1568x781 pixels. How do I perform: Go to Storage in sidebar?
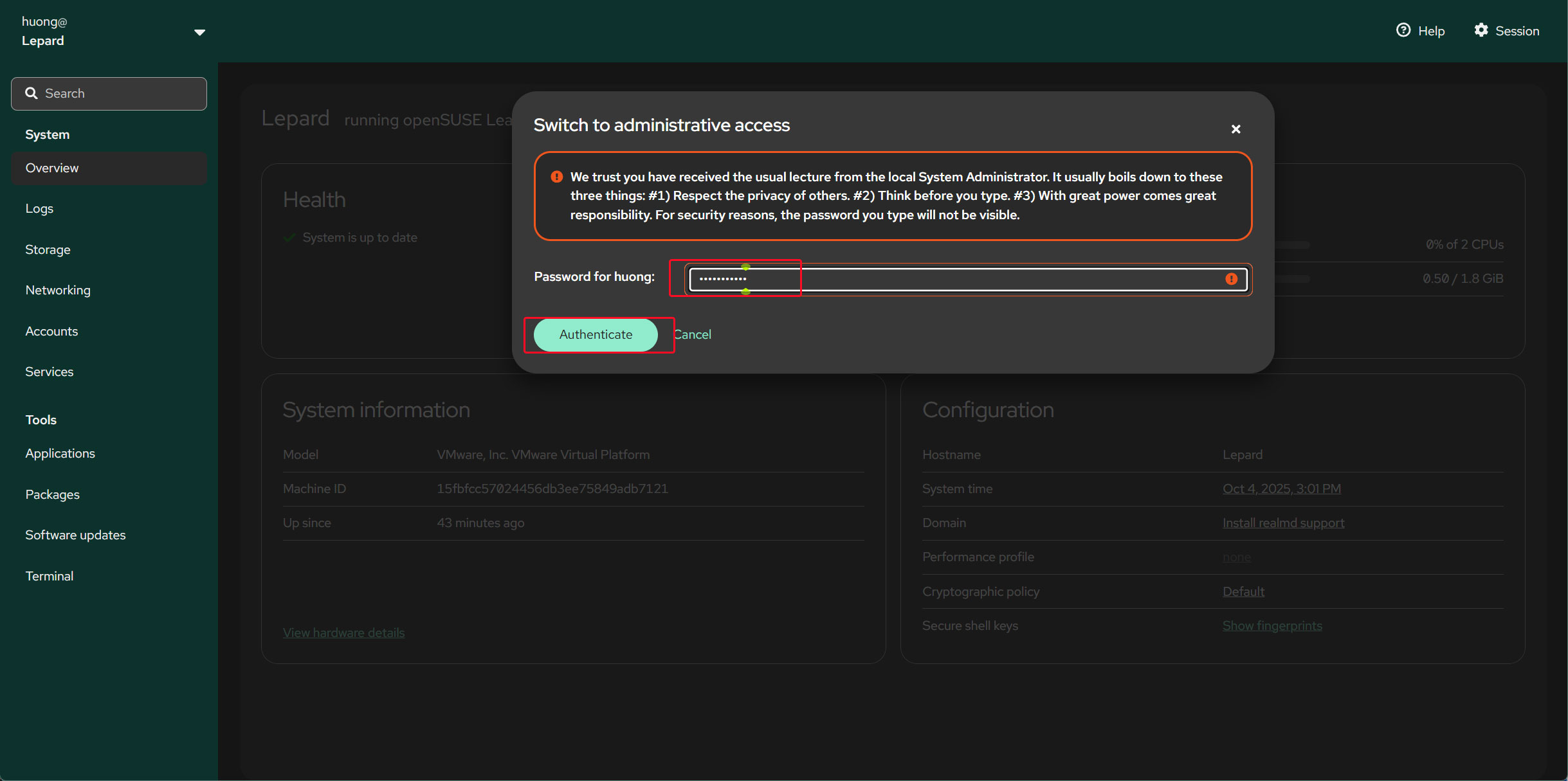48,249
